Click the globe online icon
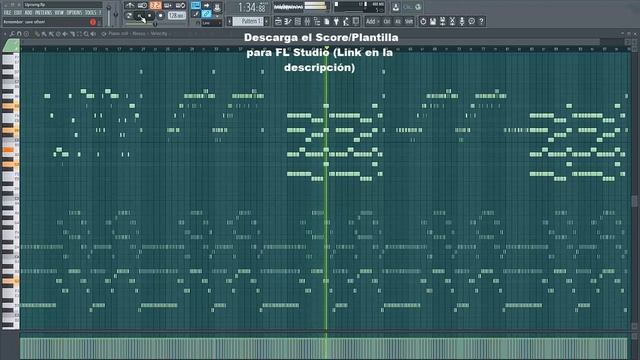 coord(418,7)
